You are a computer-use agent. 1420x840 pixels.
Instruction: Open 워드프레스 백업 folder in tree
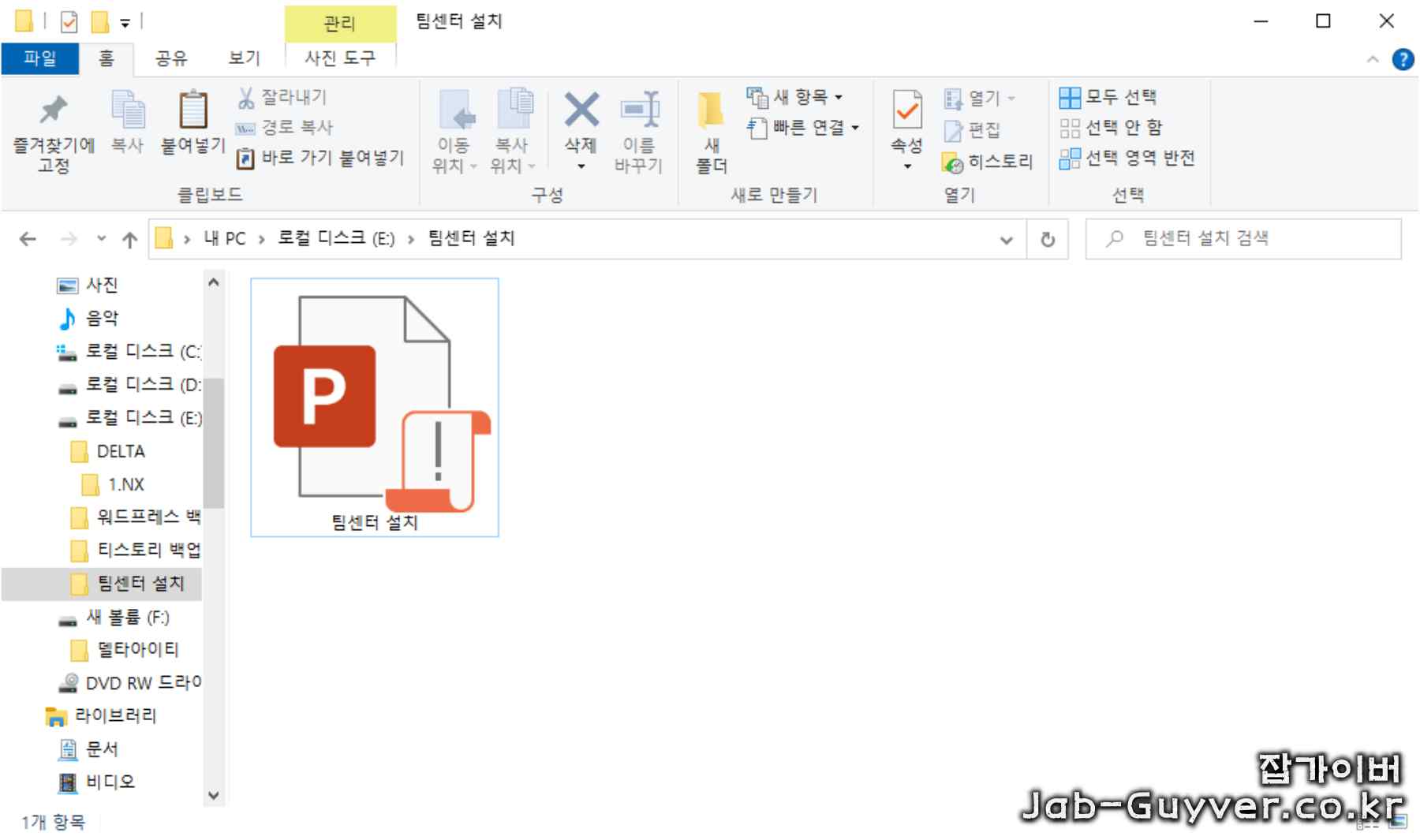pos(136,517)
